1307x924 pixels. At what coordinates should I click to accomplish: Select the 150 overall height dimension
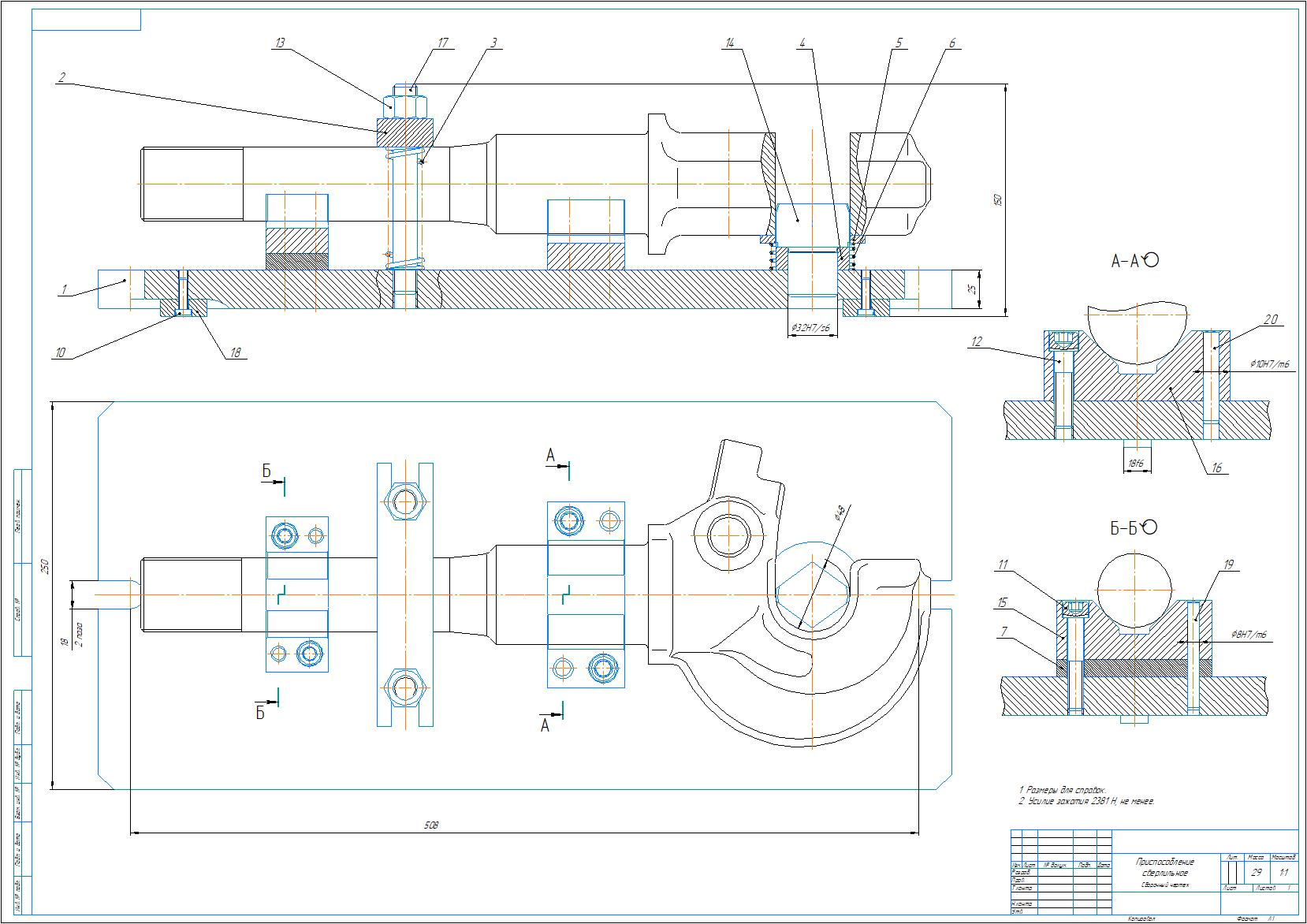pos(998,199)
